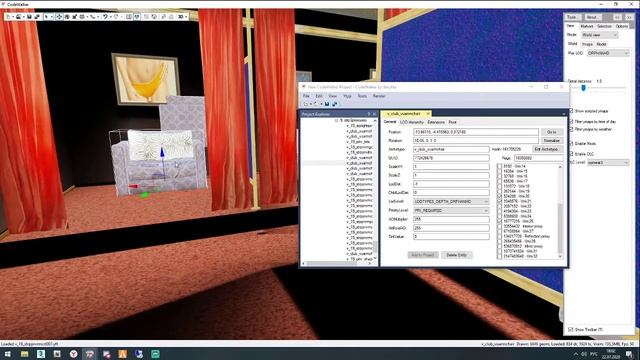The image size is (640, 360).
Task: Click Open icon in project window toolbar
Action: (x=316, y=104)
